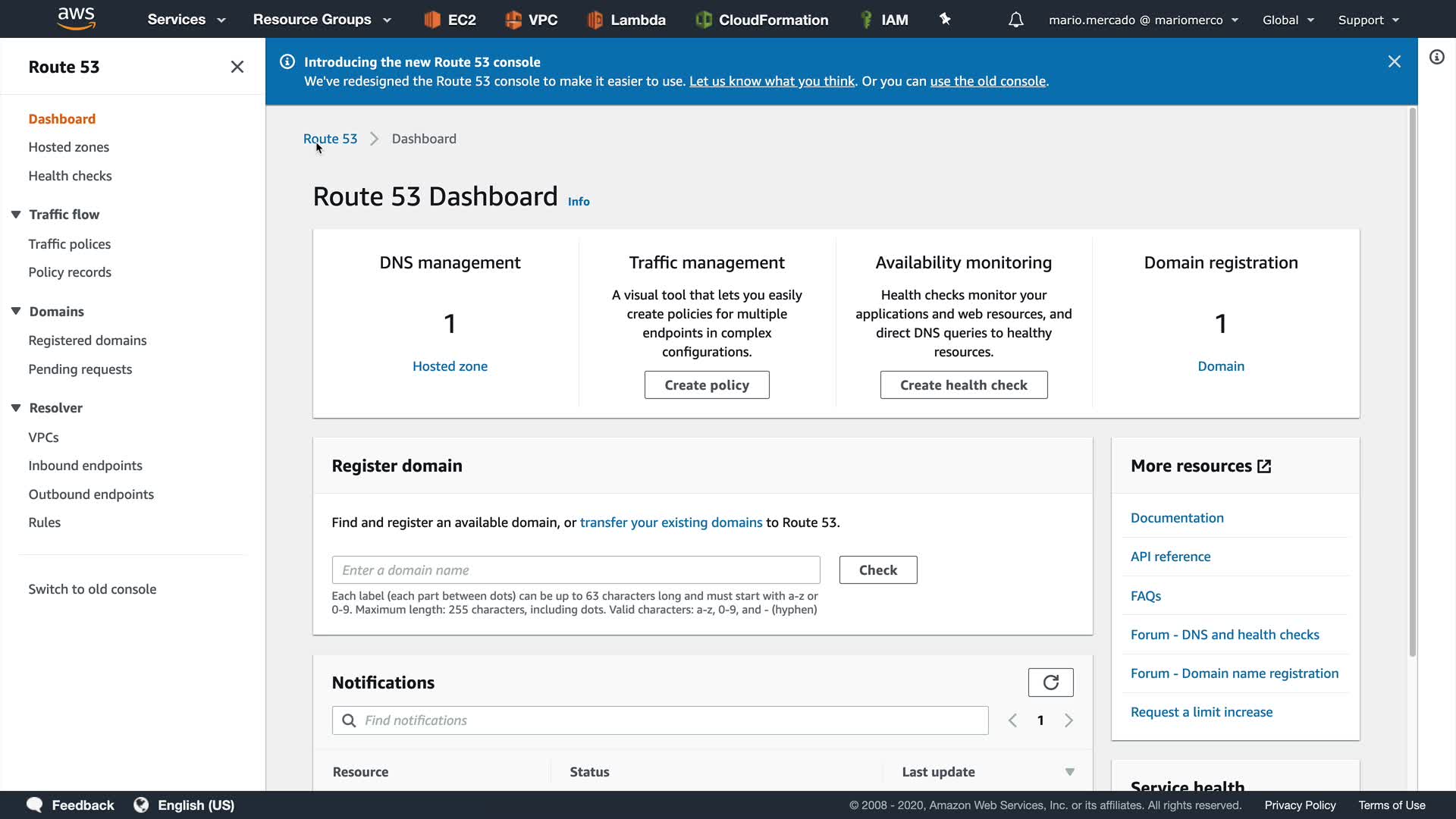Screen dimensions: 1456x819
Task: Collapse the Resolver section
Action: (x=16, y=408)
